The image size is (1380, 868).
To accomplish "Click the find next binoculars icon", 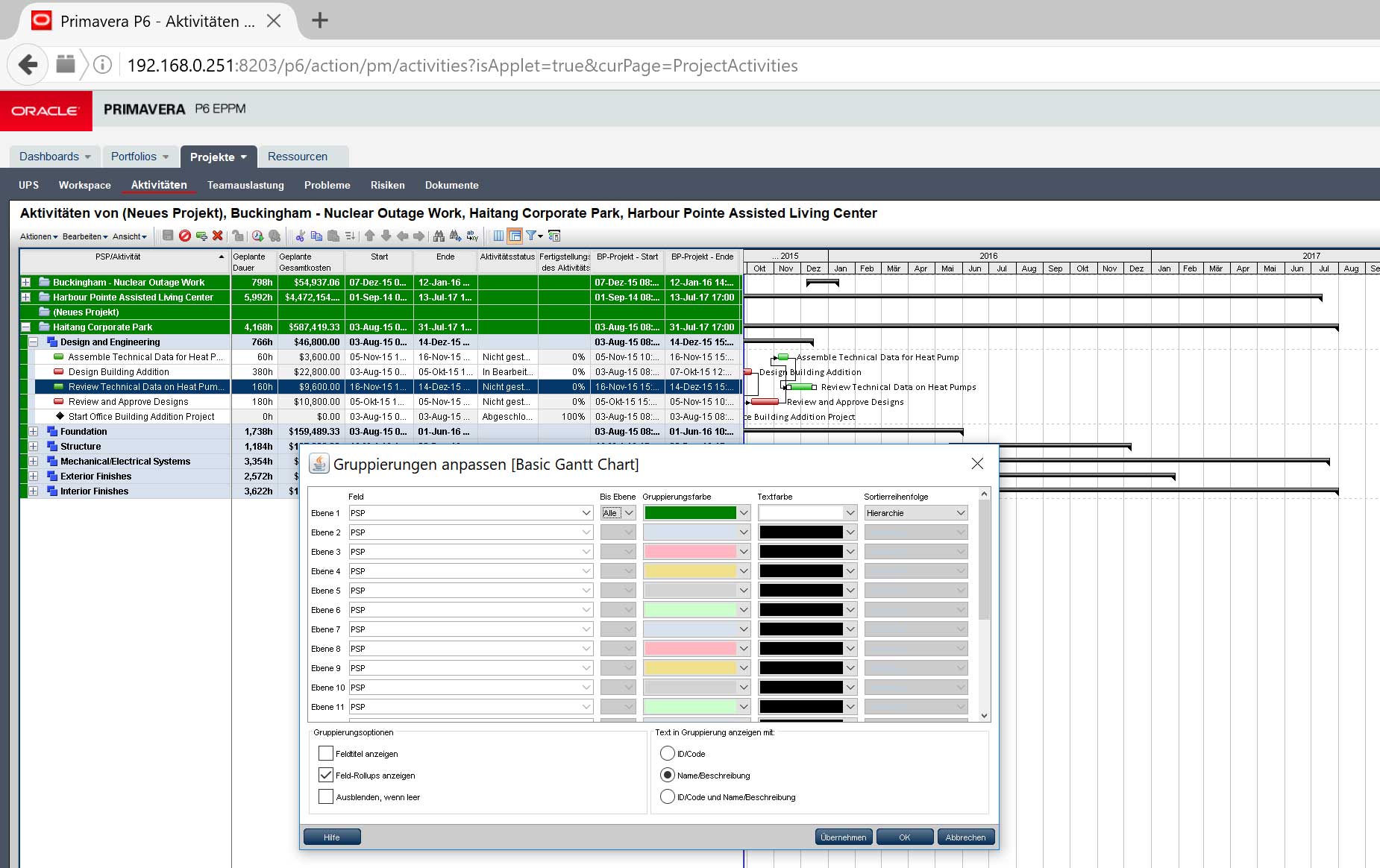I will pyautogui.click(x=455, y=236).
